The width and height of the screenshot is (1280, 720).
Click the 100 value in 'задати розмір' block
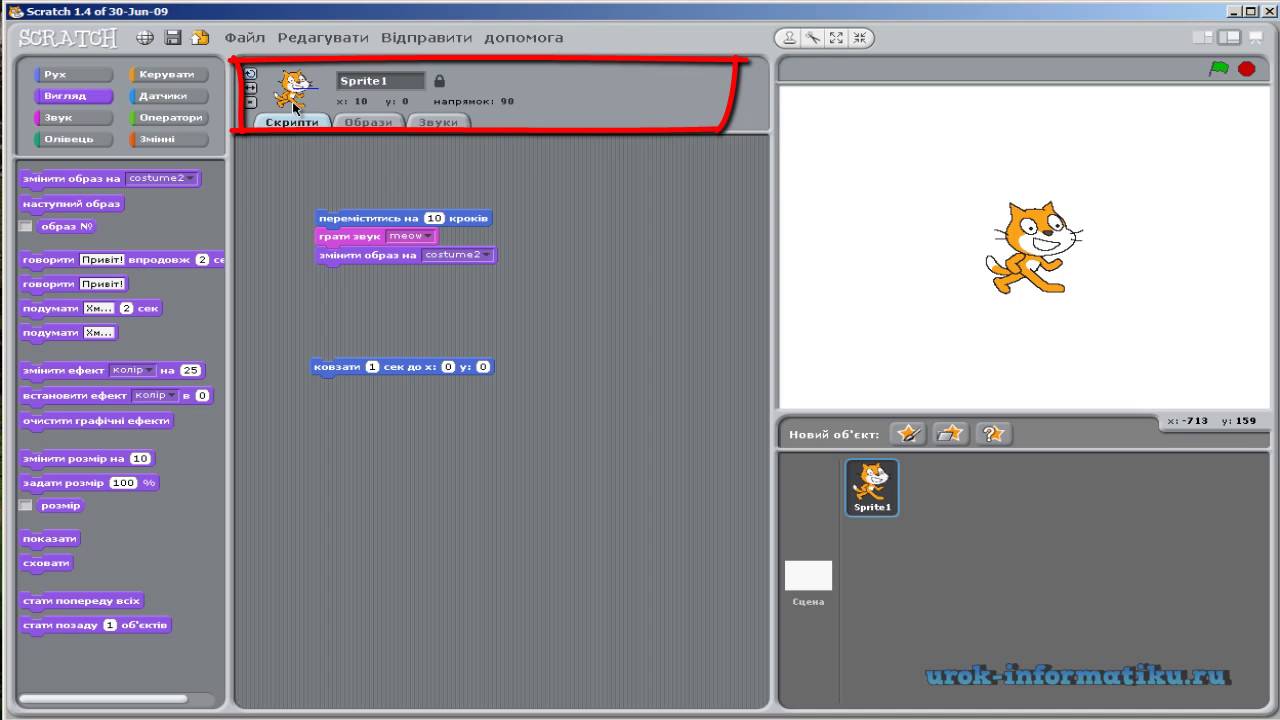(x=123, y=483)
